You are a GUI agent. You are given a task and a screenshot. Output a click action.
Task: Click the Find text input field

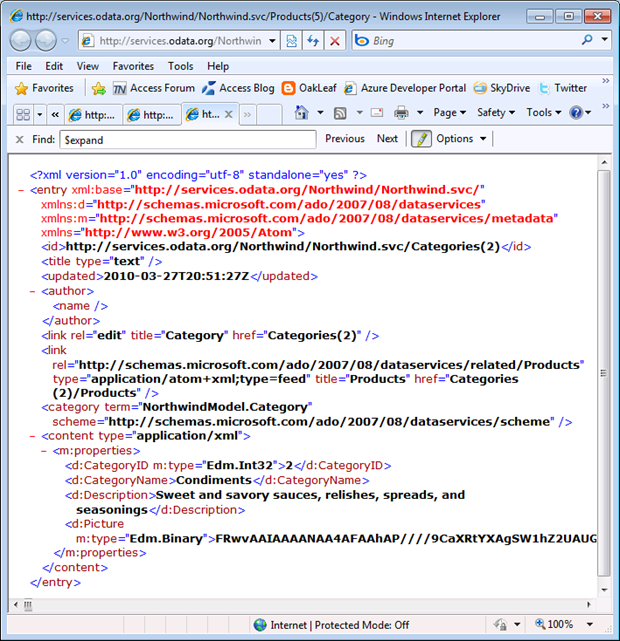coord(188,140)
